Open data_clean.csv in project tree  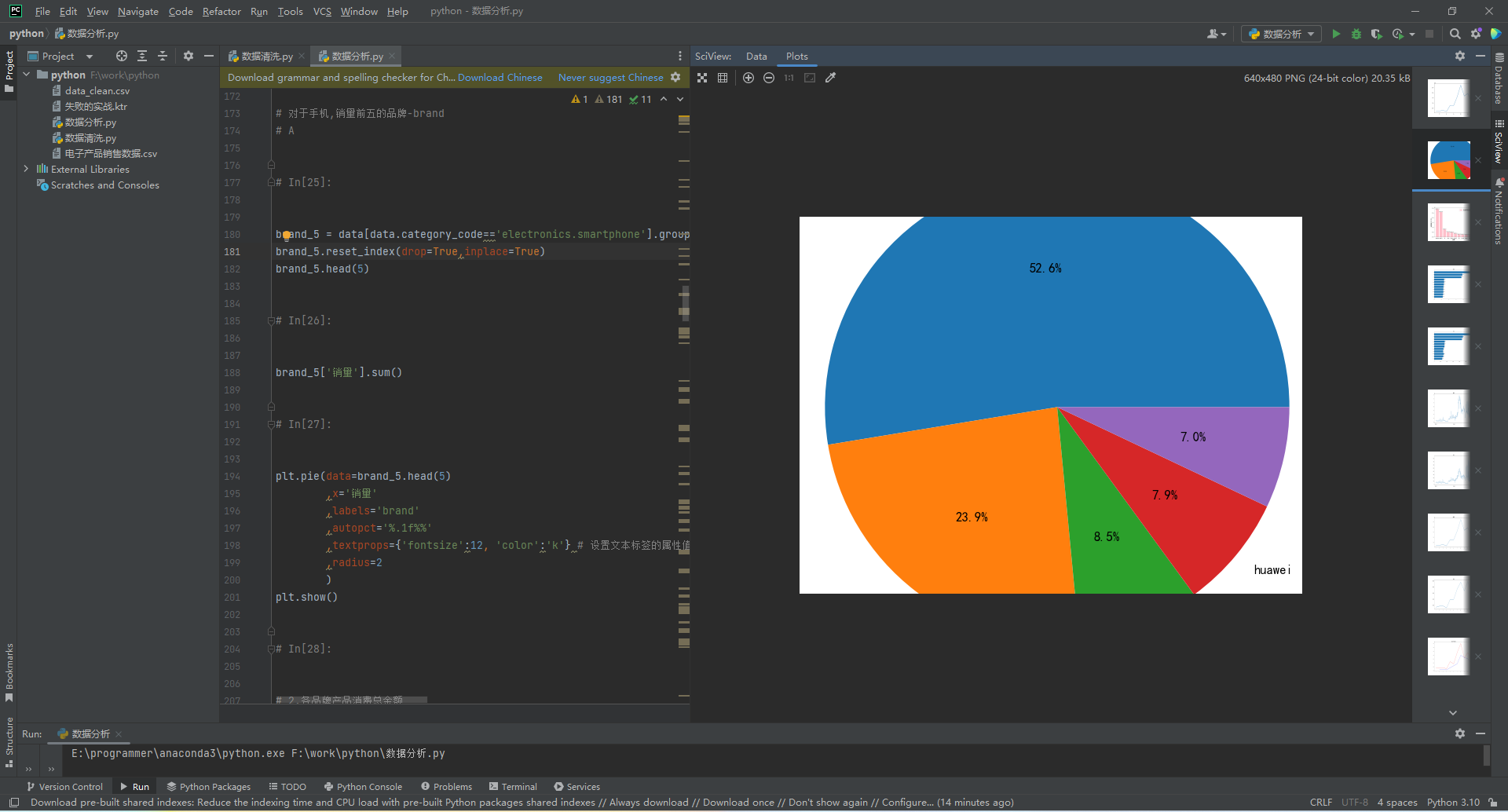pyautogui.click(x=97, y=90)
